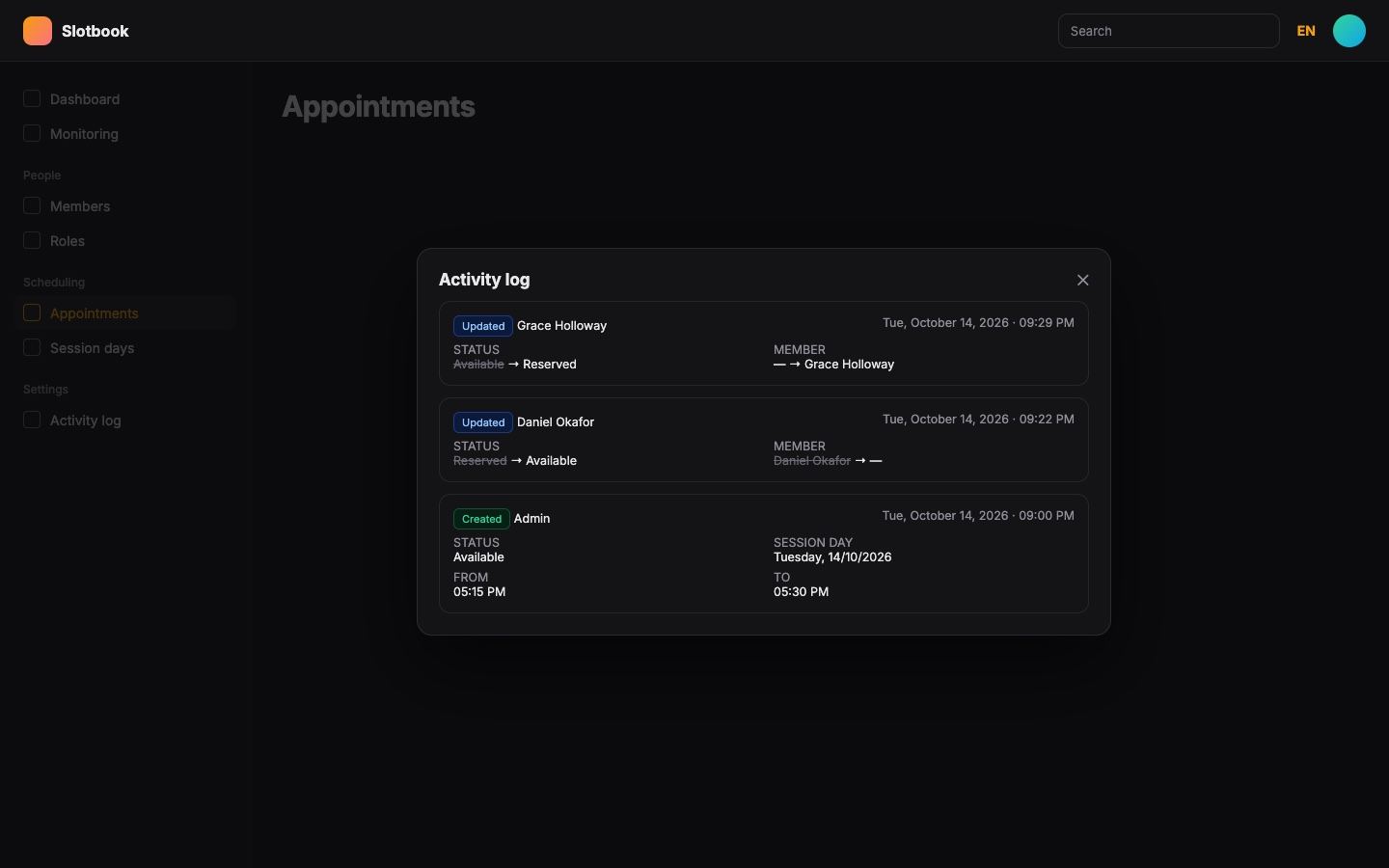Click the Roles sidebar icon
This screenshot has height=868, width=1389.
[32, 240]
